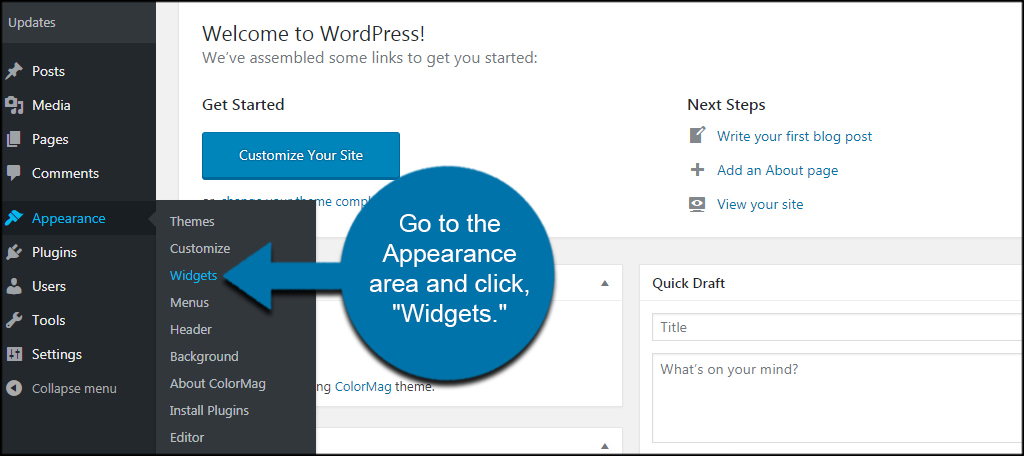The width and height of the screenshot is (1024, 456).
Task: Click the What's on your mind text area
Action: click(x=838, y=398)
